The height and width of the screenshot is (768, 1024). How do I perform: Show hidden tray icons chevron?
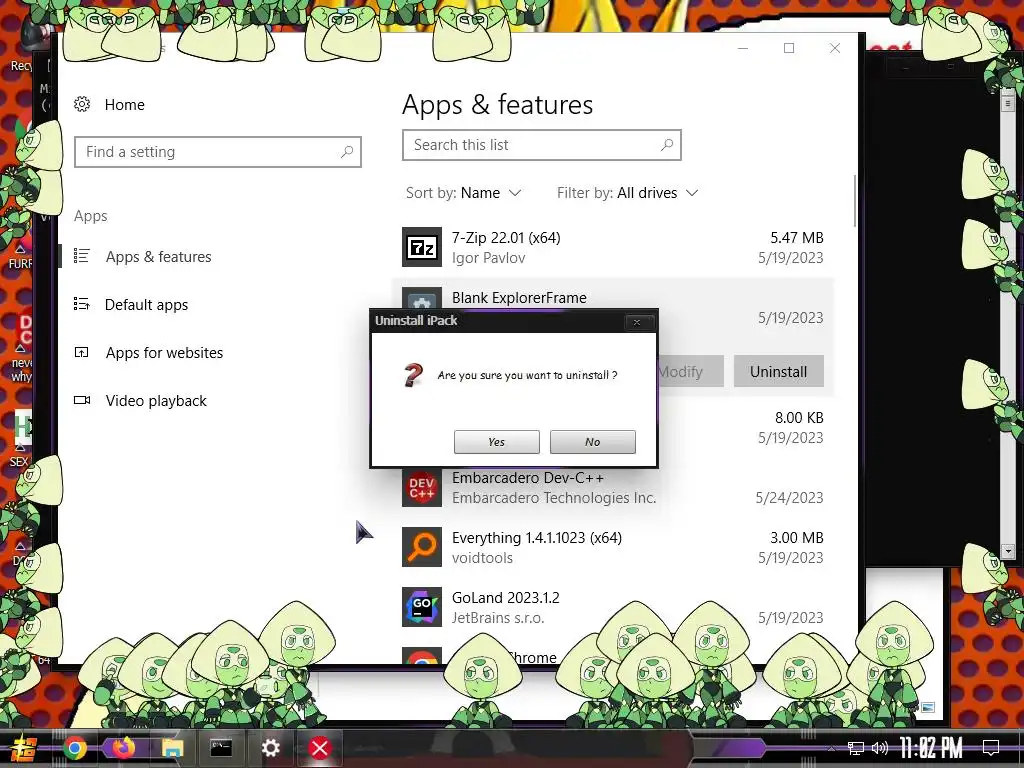tap(831, 748)
